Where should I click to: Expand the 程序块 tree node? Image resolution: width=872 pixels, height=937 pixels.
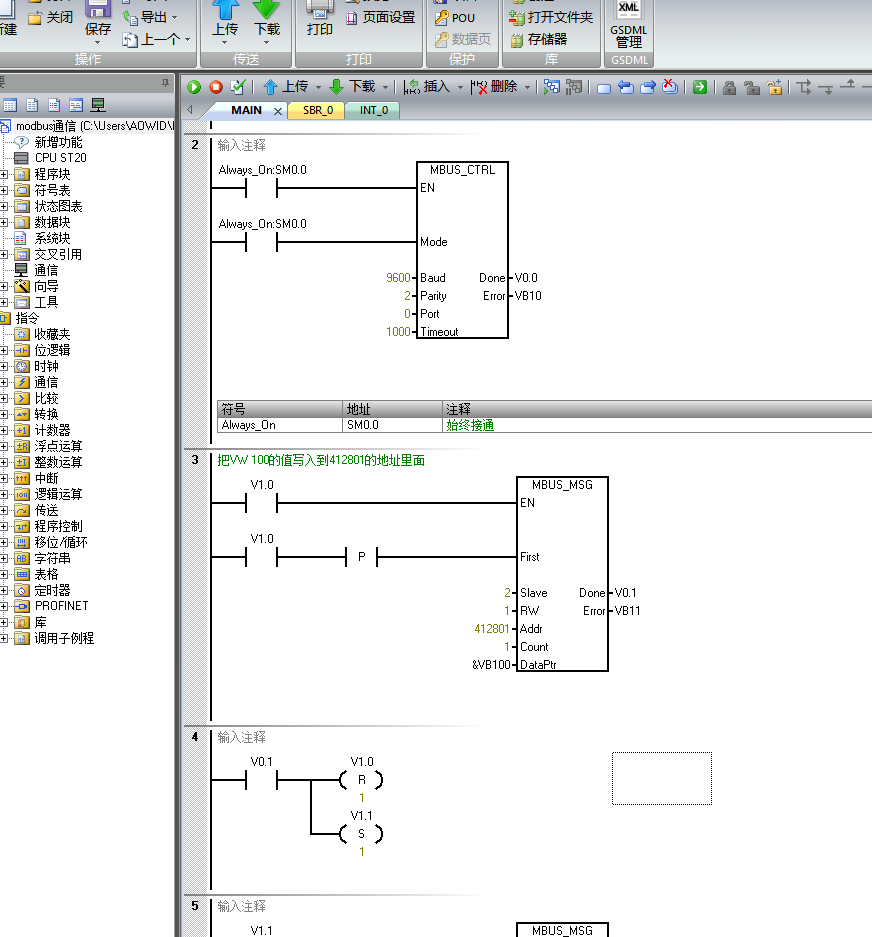5,174
